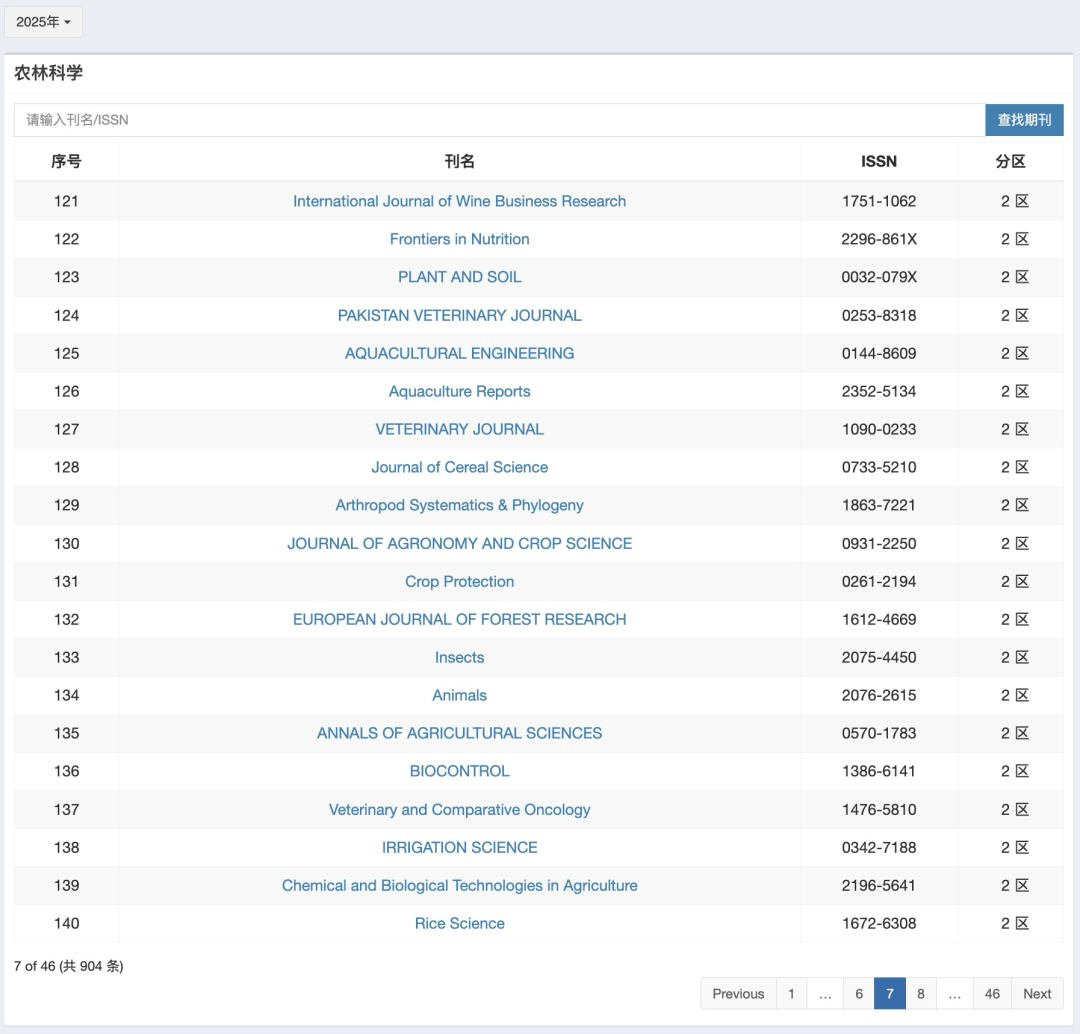Select ISSN cell 1751-1062
Screen dimensions: 1080x1034
tap(879, 201)
